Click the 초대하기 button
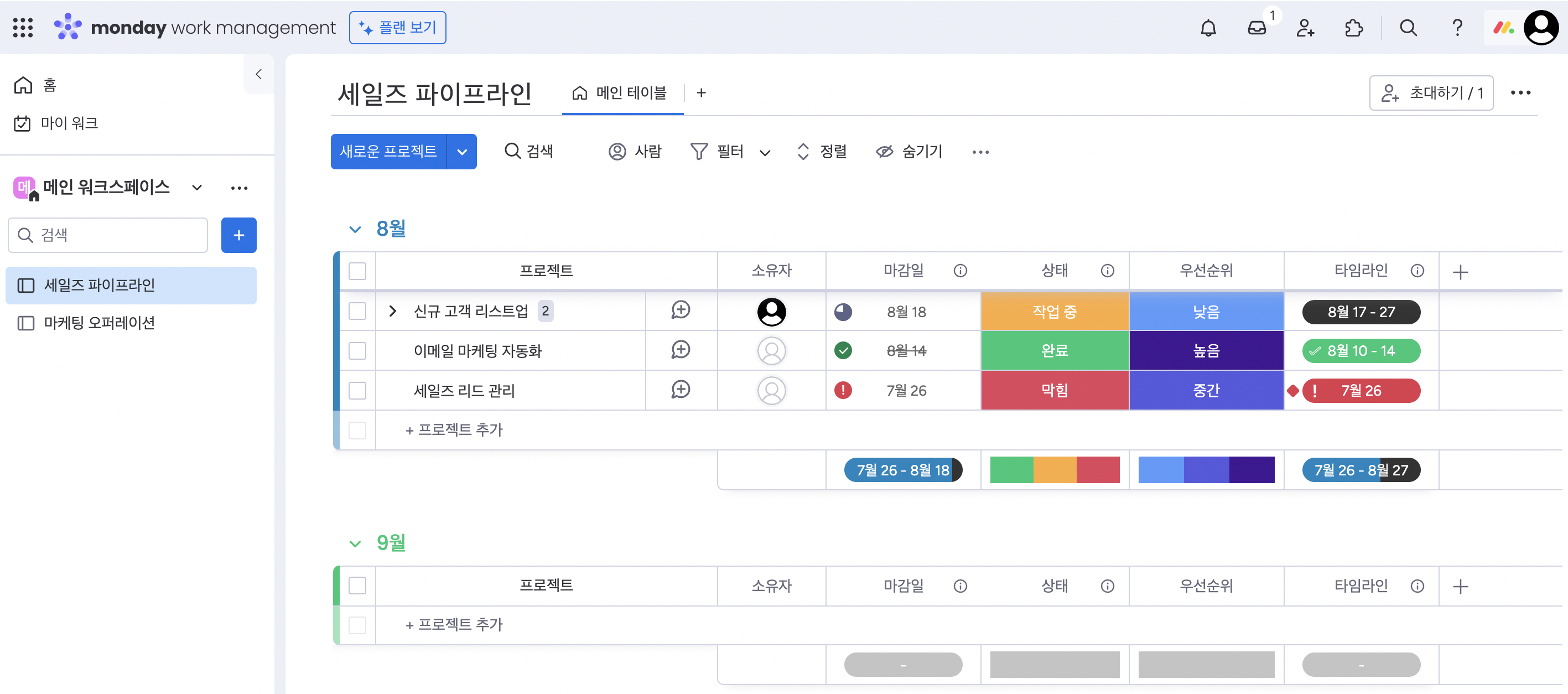This screenshot has height=694, width=1568. tap(1431, 92)
